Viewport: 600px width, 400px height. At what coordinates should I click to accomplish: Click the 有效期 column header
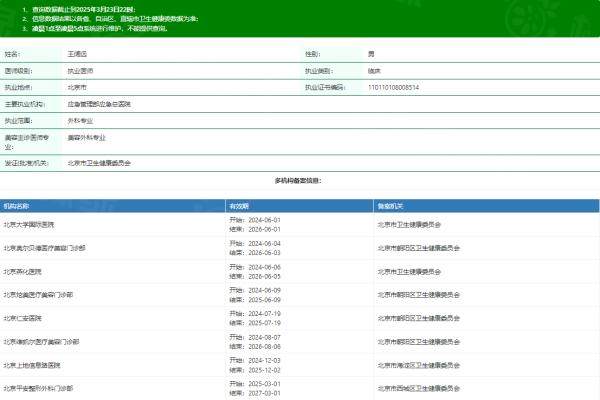coord(238,205)
